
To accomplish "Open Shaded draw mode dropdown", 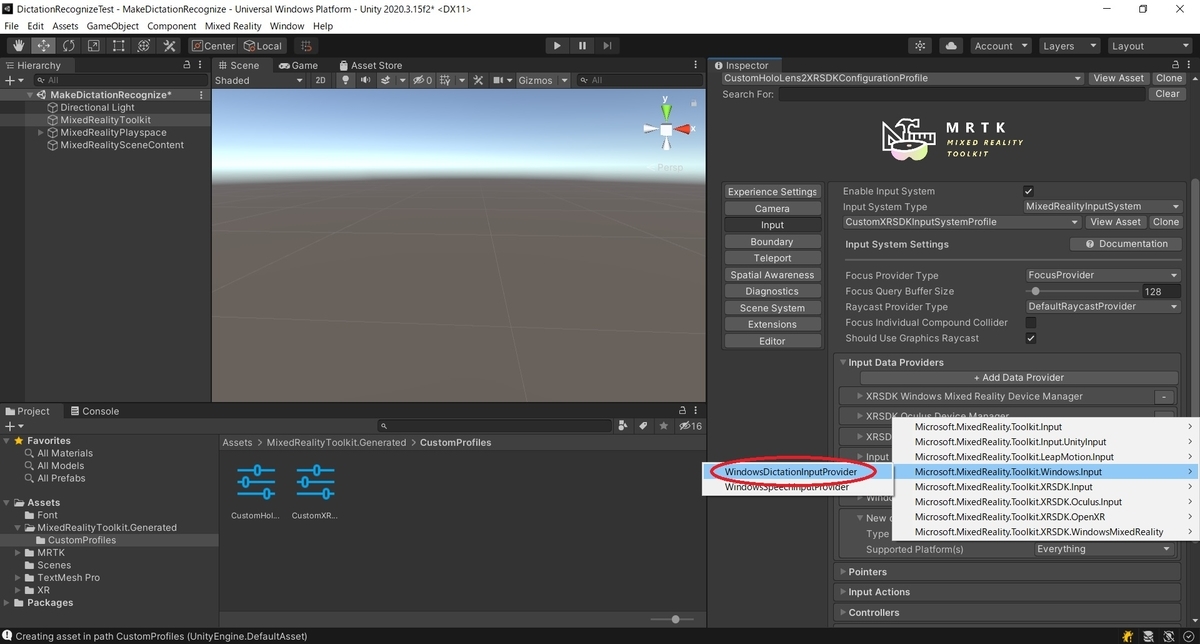I will pyautogui.click(x=258, y=80).
